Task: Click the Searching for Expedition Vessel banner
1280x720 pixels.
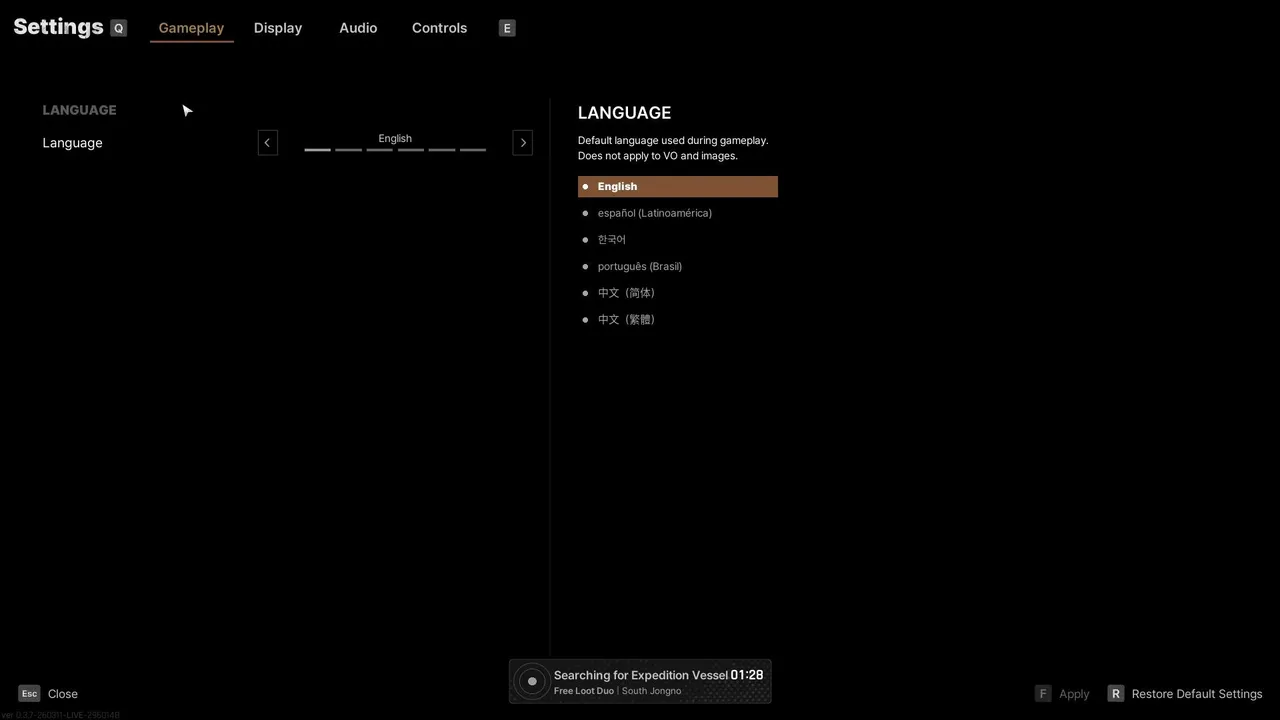Action: [640, 681]
